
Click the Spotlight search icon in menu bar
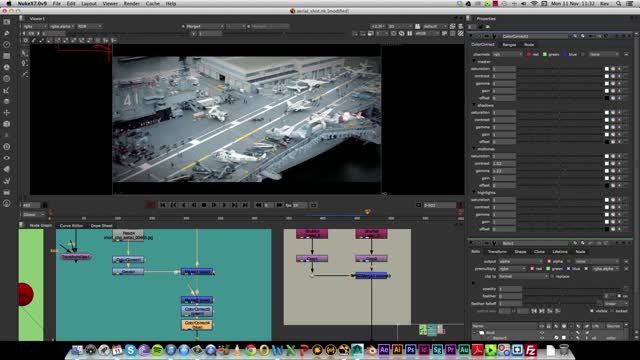(618, 3)
